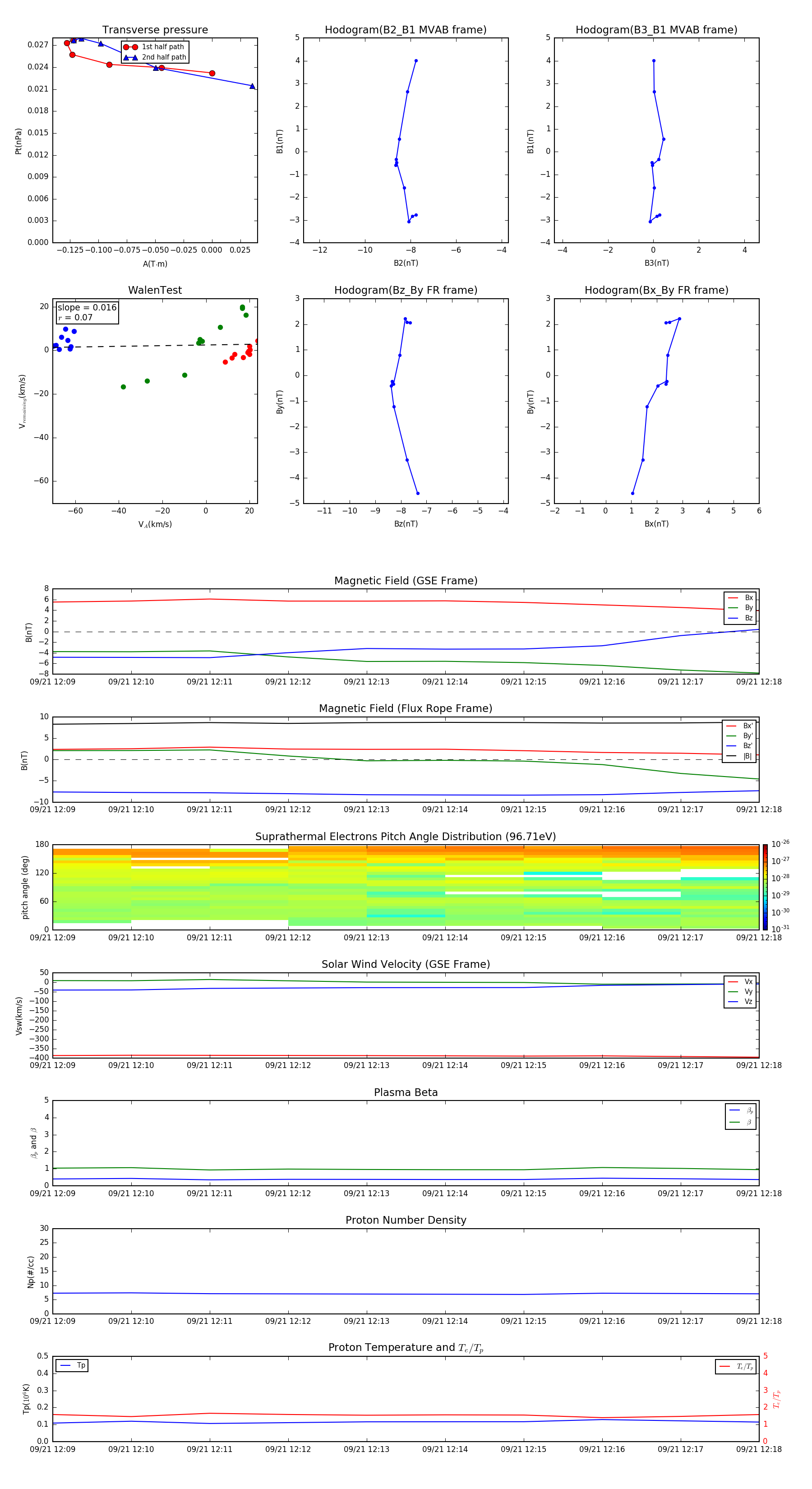Click the B2(nT) x-axis label

(406, 263)
